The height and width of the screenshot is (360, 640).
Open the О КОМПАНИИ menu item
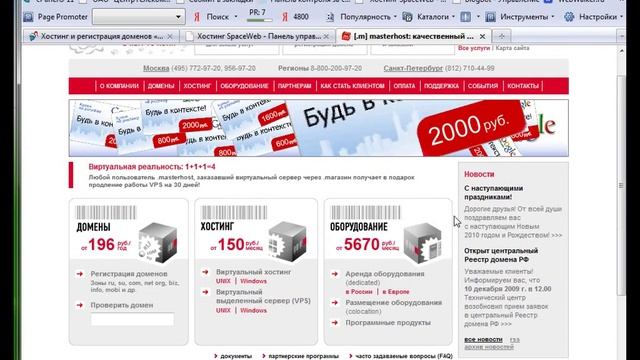[x=119, y=86]
